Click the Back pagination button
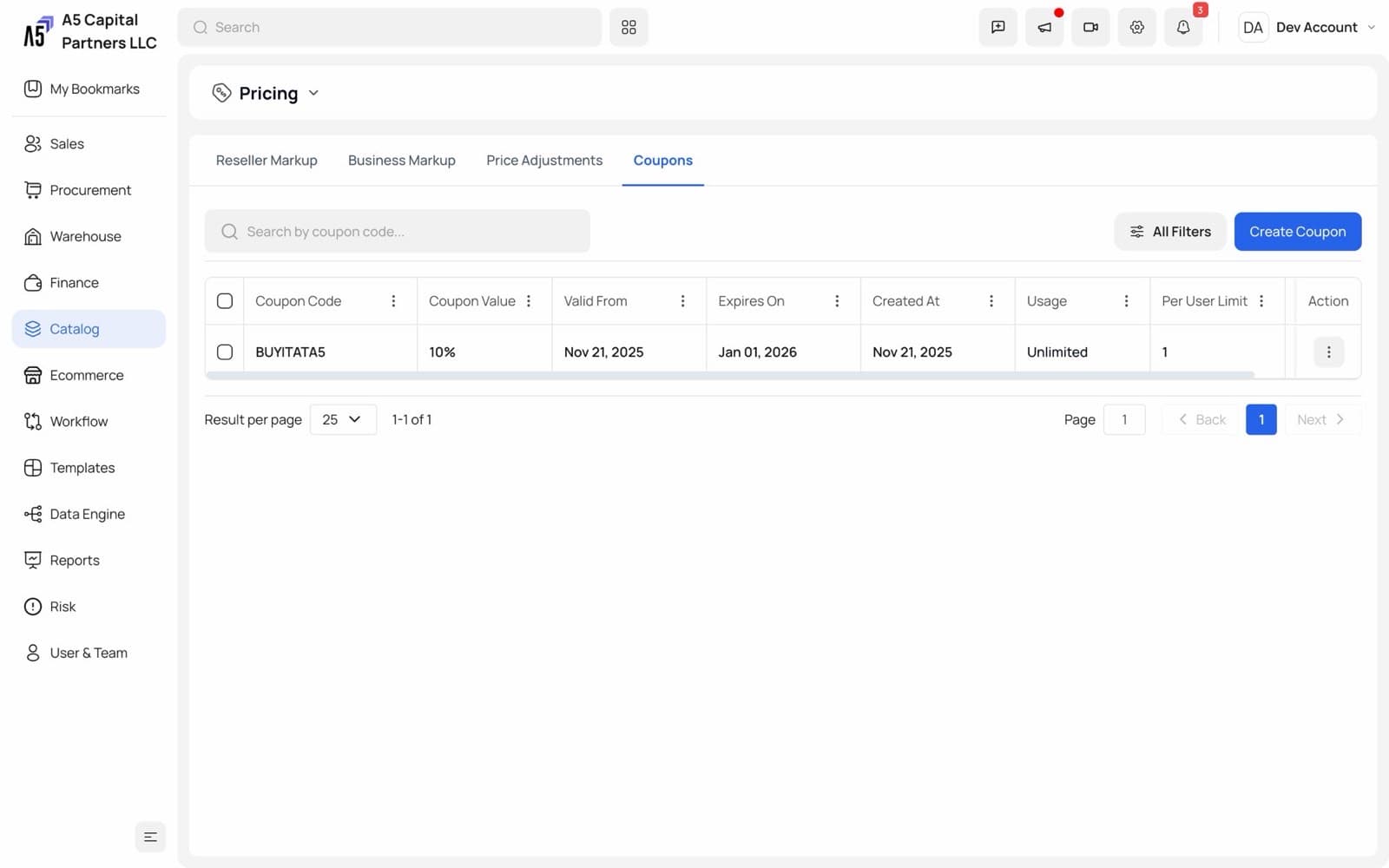1389x868 pixels. coord(1201,419)
